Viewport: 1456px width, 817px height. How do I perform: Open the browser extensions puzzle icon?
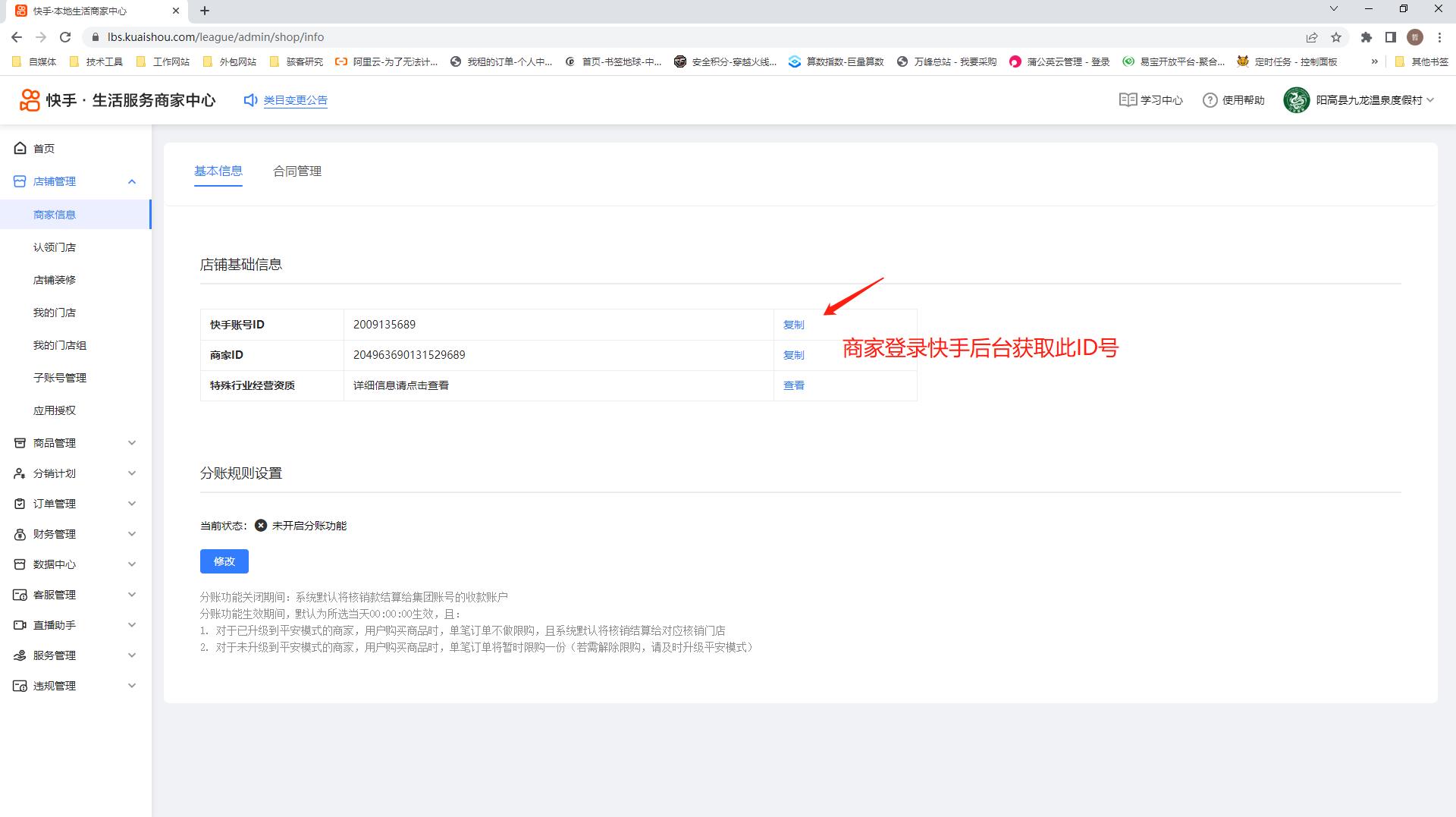pyautogui.click(x=1367, y=37)
